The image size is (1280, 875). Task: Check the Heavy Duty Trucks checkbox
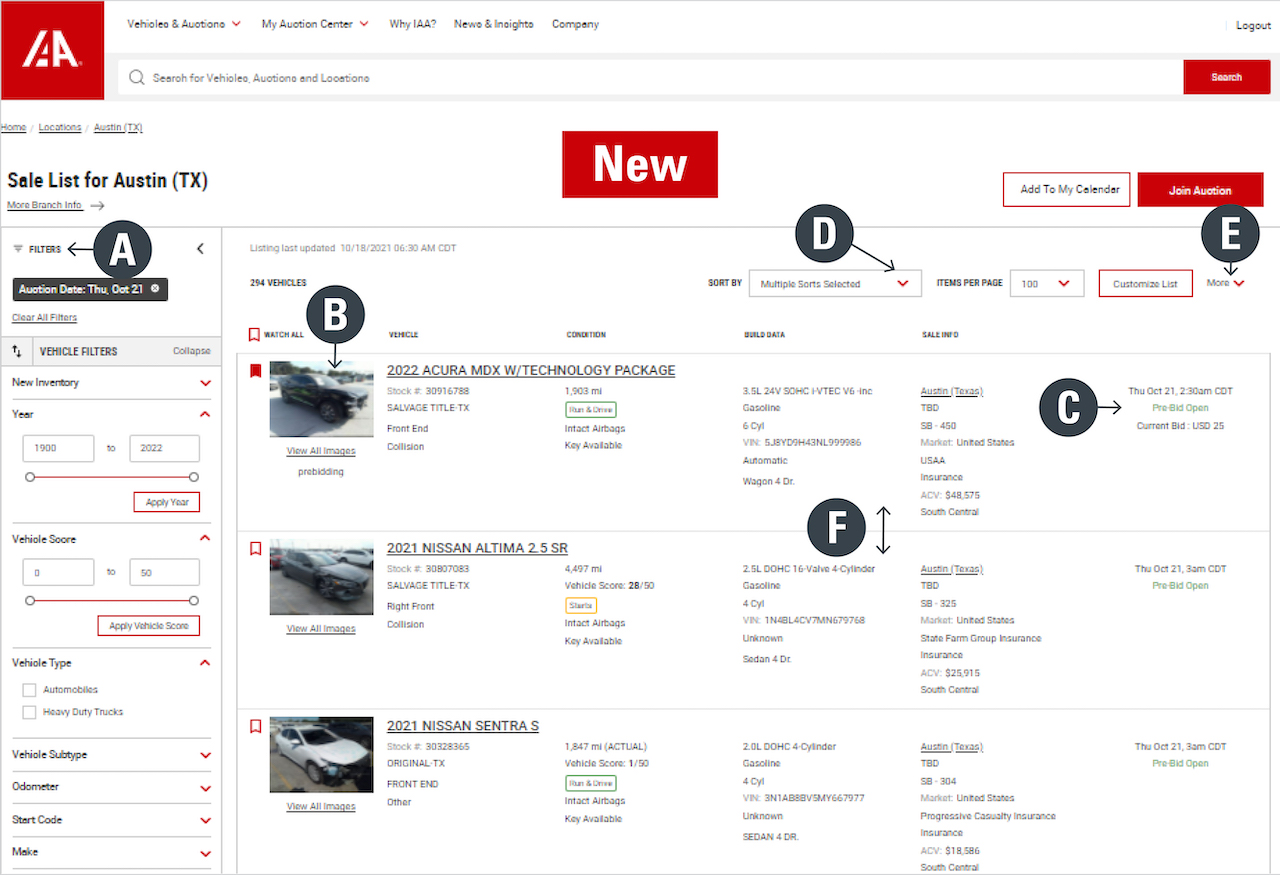tap(29, 712)
